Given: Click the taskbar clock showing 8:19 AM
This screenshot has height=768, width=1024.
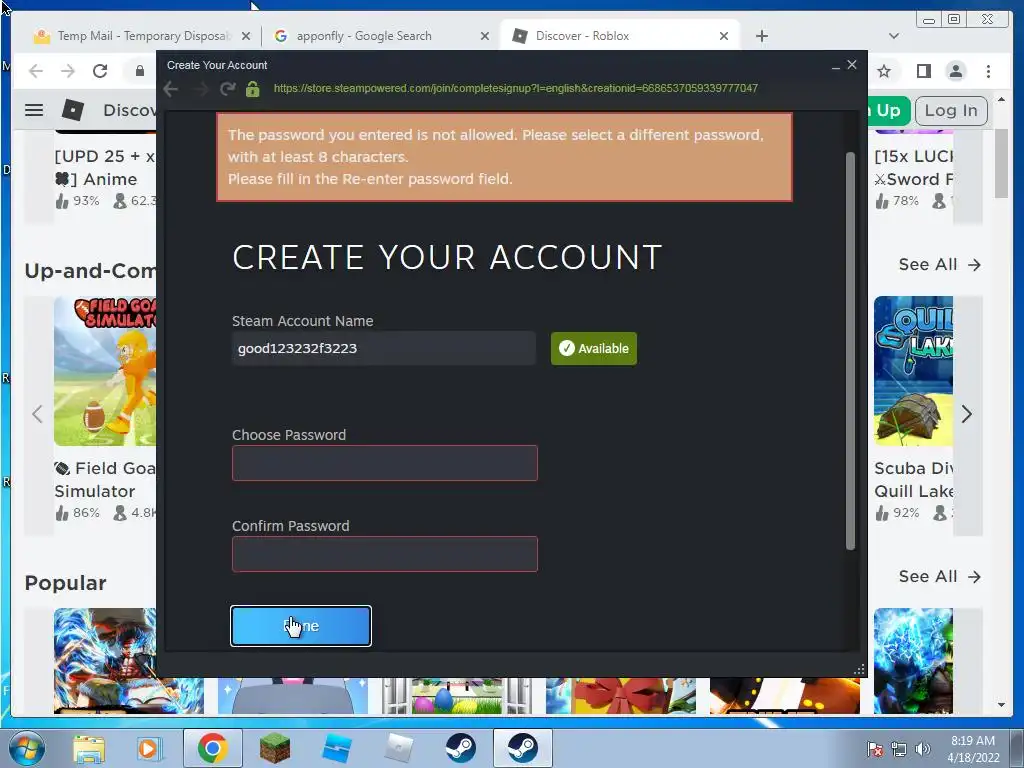Looking at the screenshot, I should (x=973, y=749).
